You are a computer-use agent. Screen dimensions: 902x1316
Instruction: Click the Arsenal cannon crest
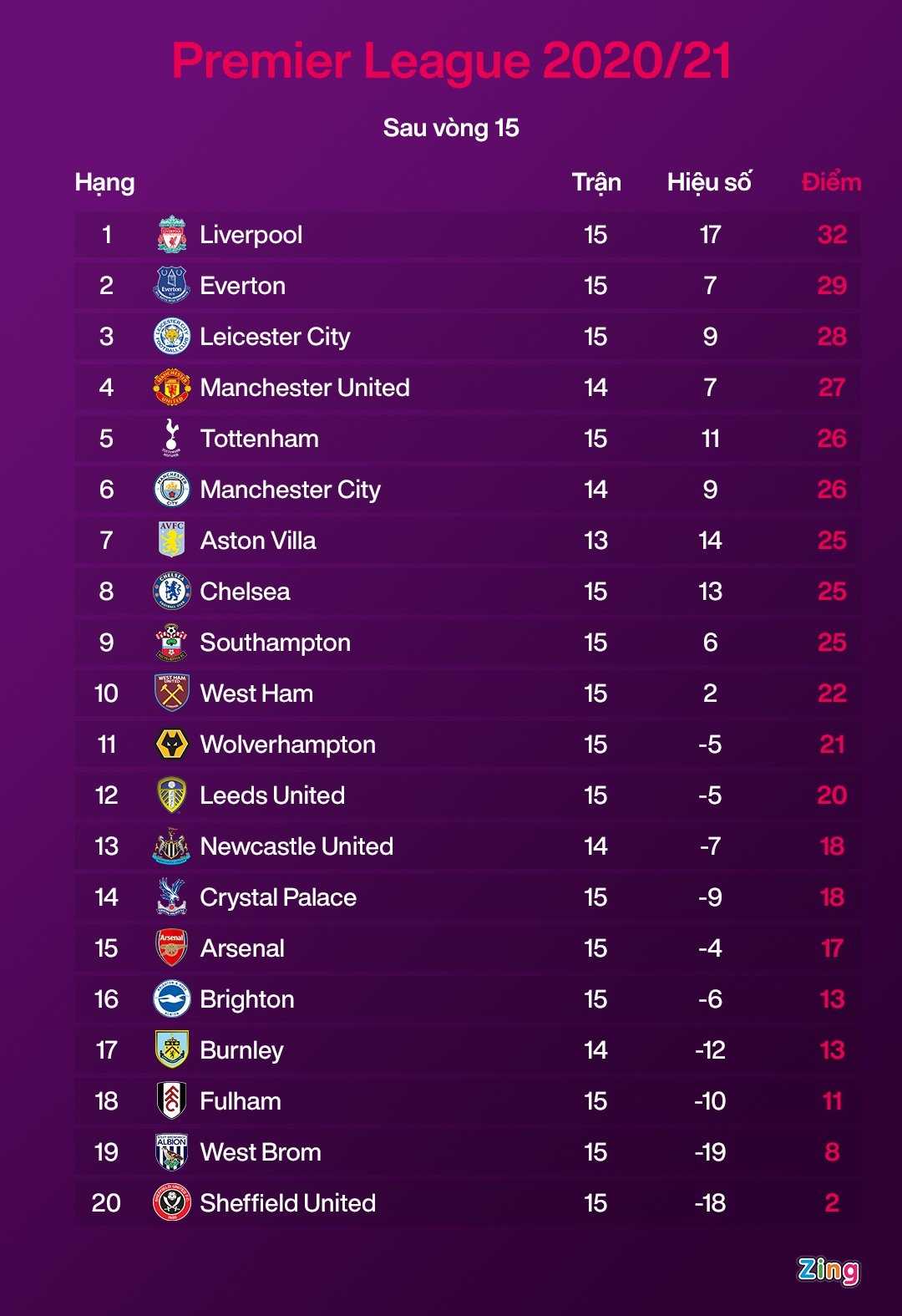pyautogui.click(x=172, y=948)
